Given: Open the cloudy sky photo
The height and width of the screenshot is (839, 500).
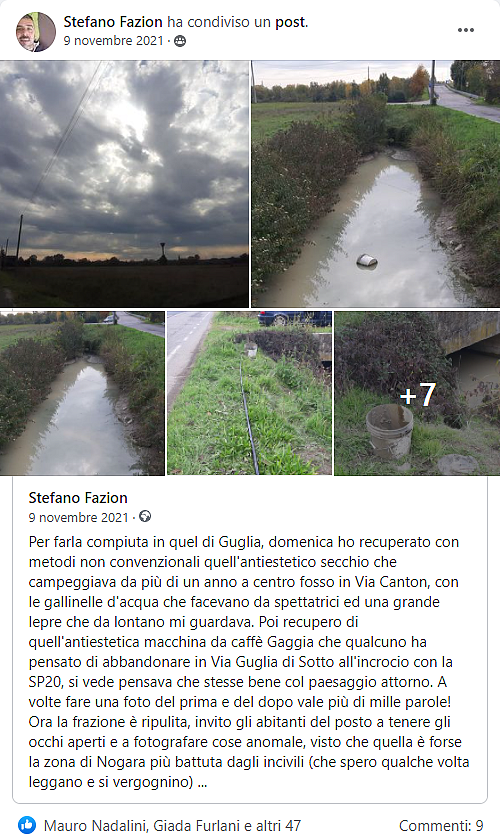Looking at the screenshot, I should tap(124, 184).
